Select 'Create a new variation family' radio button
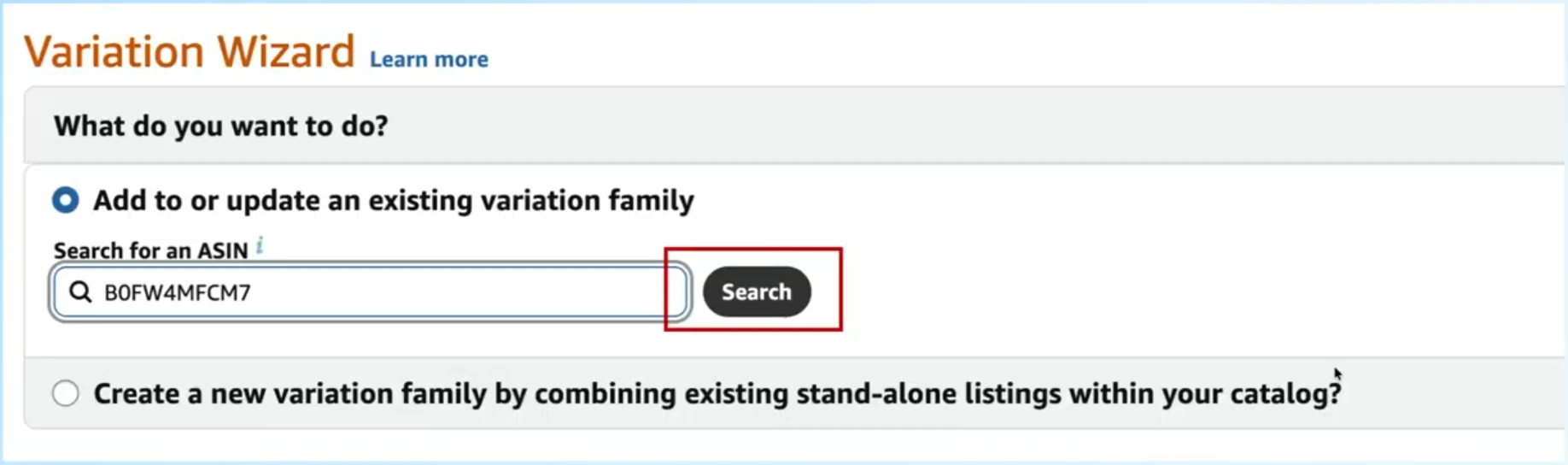Viewport: 1568px width, 465px height. pos(66,393)
